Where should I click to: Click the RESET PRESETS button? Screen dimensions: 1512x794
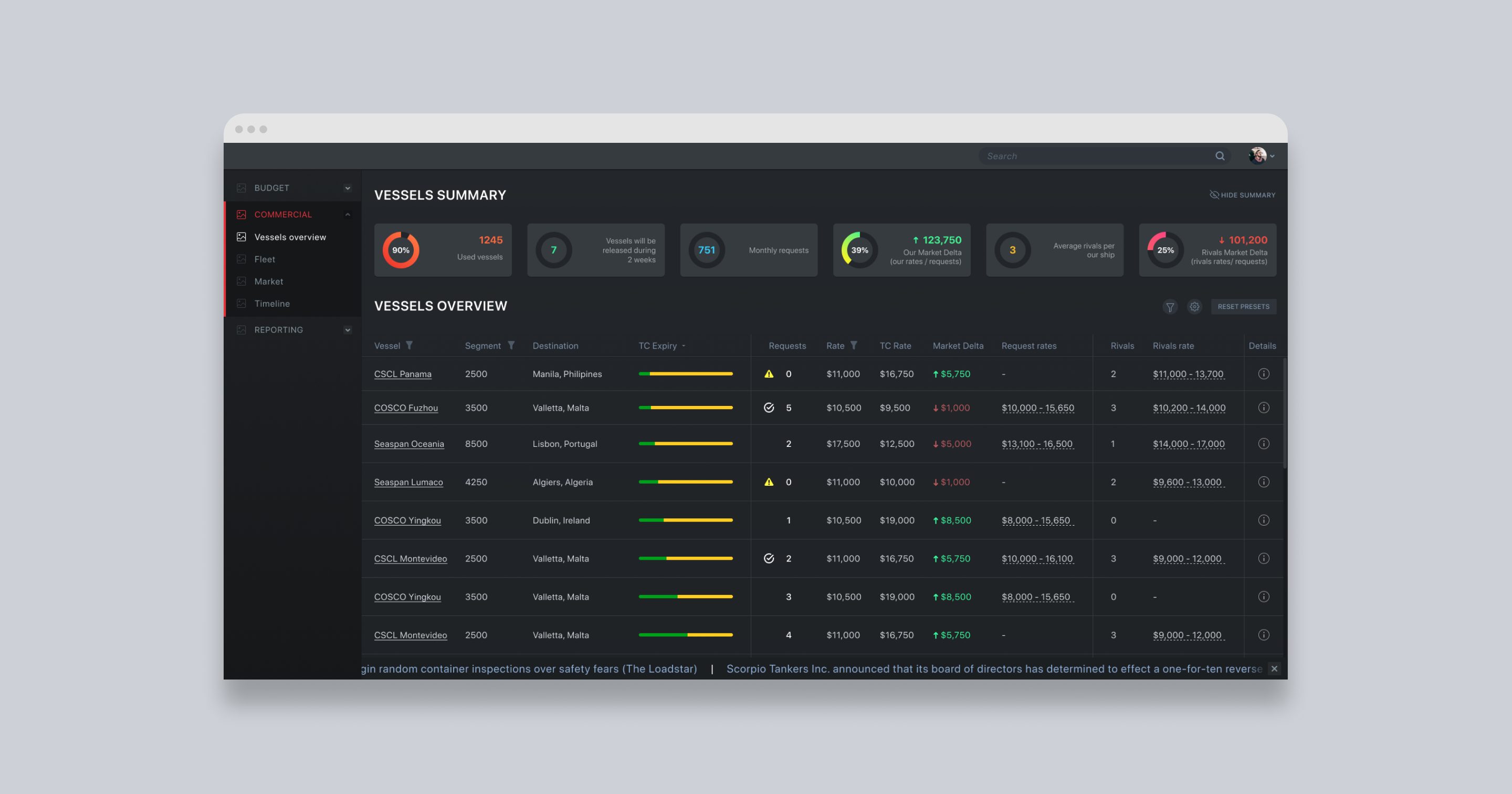(1244, 306)
